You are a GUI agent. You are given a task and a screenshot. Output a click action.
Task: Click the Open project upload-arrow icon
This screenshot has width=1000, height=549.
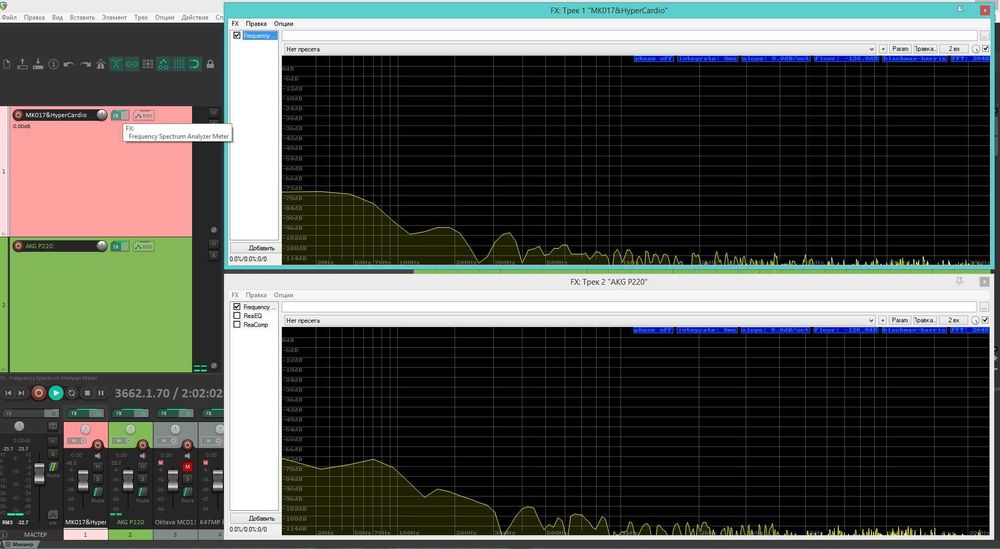tap(22, 64)
